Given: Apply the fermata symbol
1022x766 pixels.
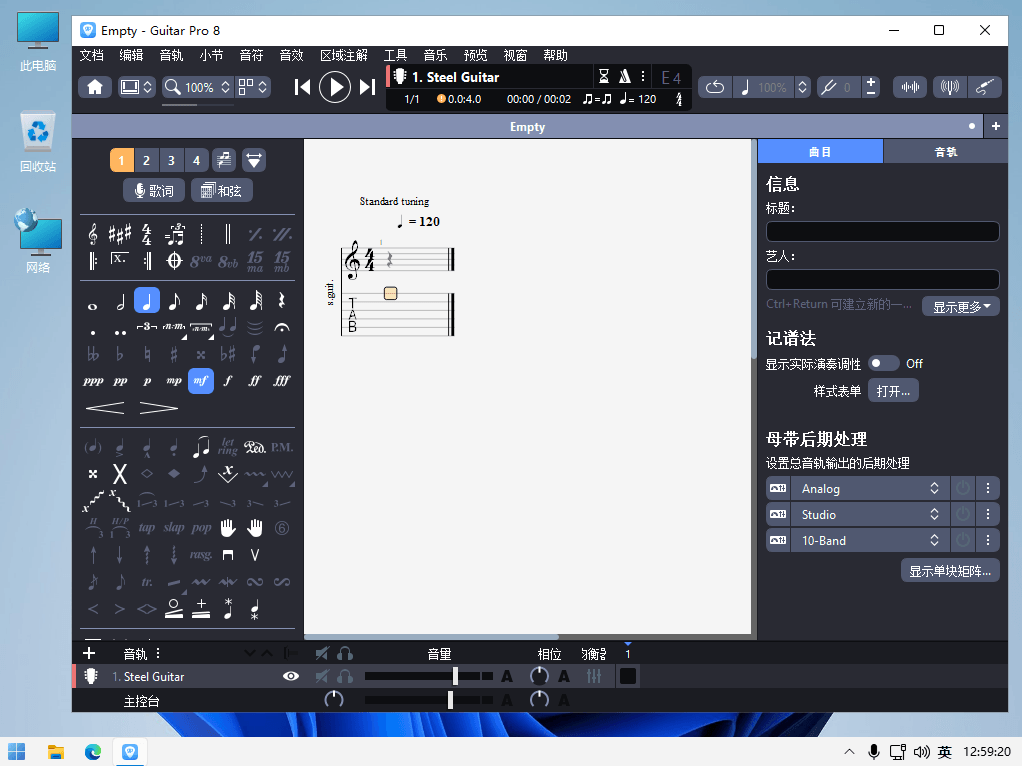Looking at the screenshot, I should 282,327.
